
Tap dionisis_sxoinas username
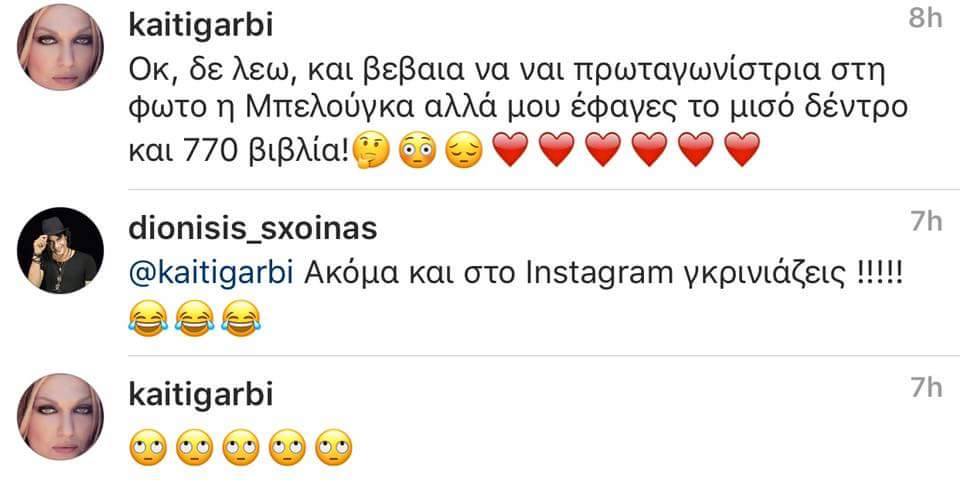click(x=253, y=229)
